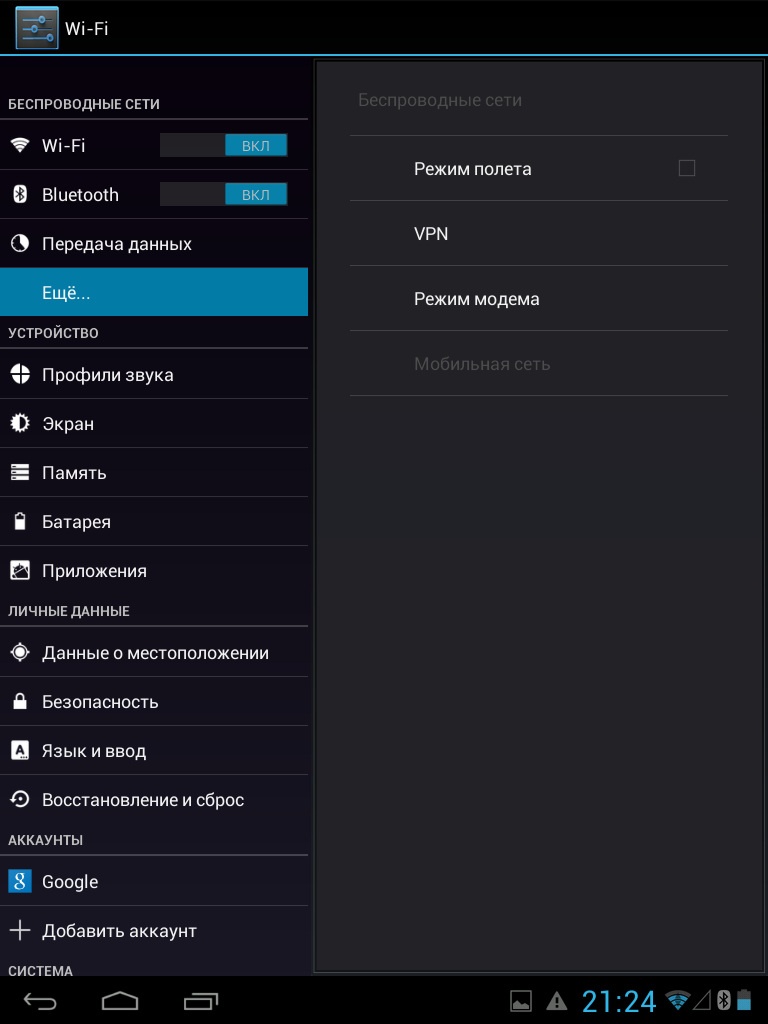Viewport: 768px width, 1024px height.
Task: Open the Recent apps icon
Action: pos(201,1000)
